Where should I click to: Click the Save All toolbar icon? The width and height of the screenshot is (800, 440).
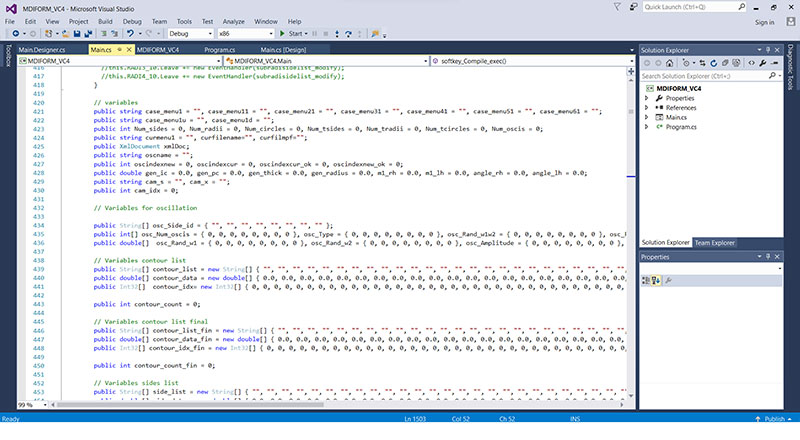coord(88,34)
